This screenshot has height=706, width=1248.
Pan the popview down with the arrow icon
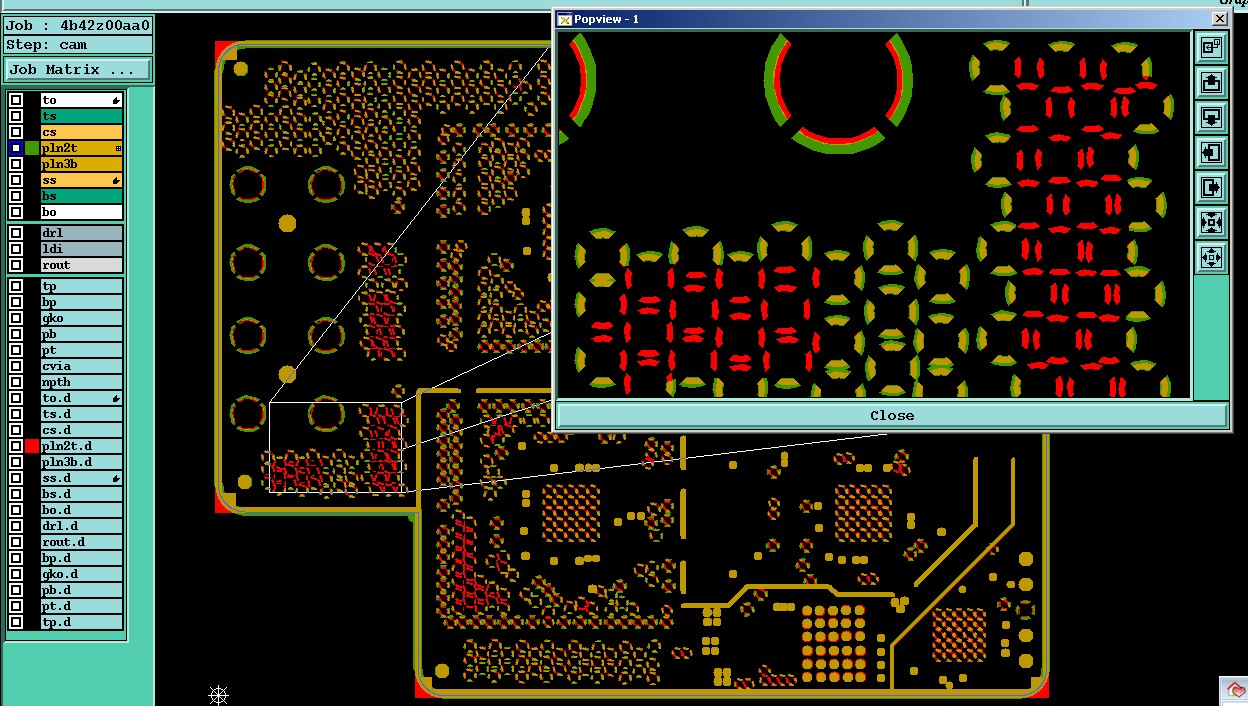coord(1211,117)
